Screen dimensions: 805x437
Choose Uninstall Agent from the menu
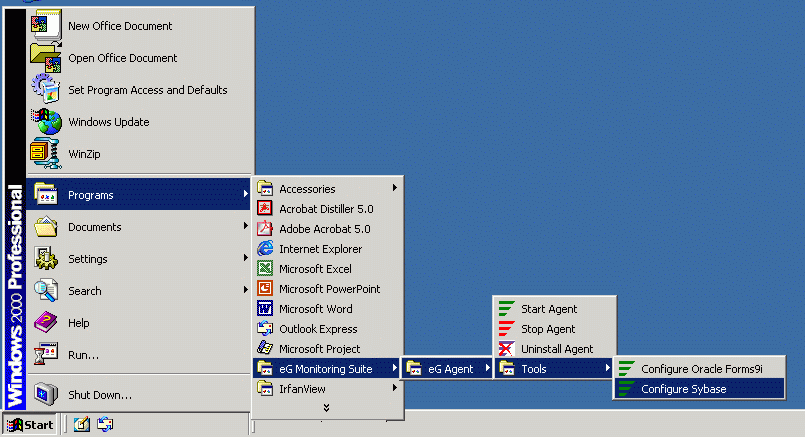coord(554,349)
